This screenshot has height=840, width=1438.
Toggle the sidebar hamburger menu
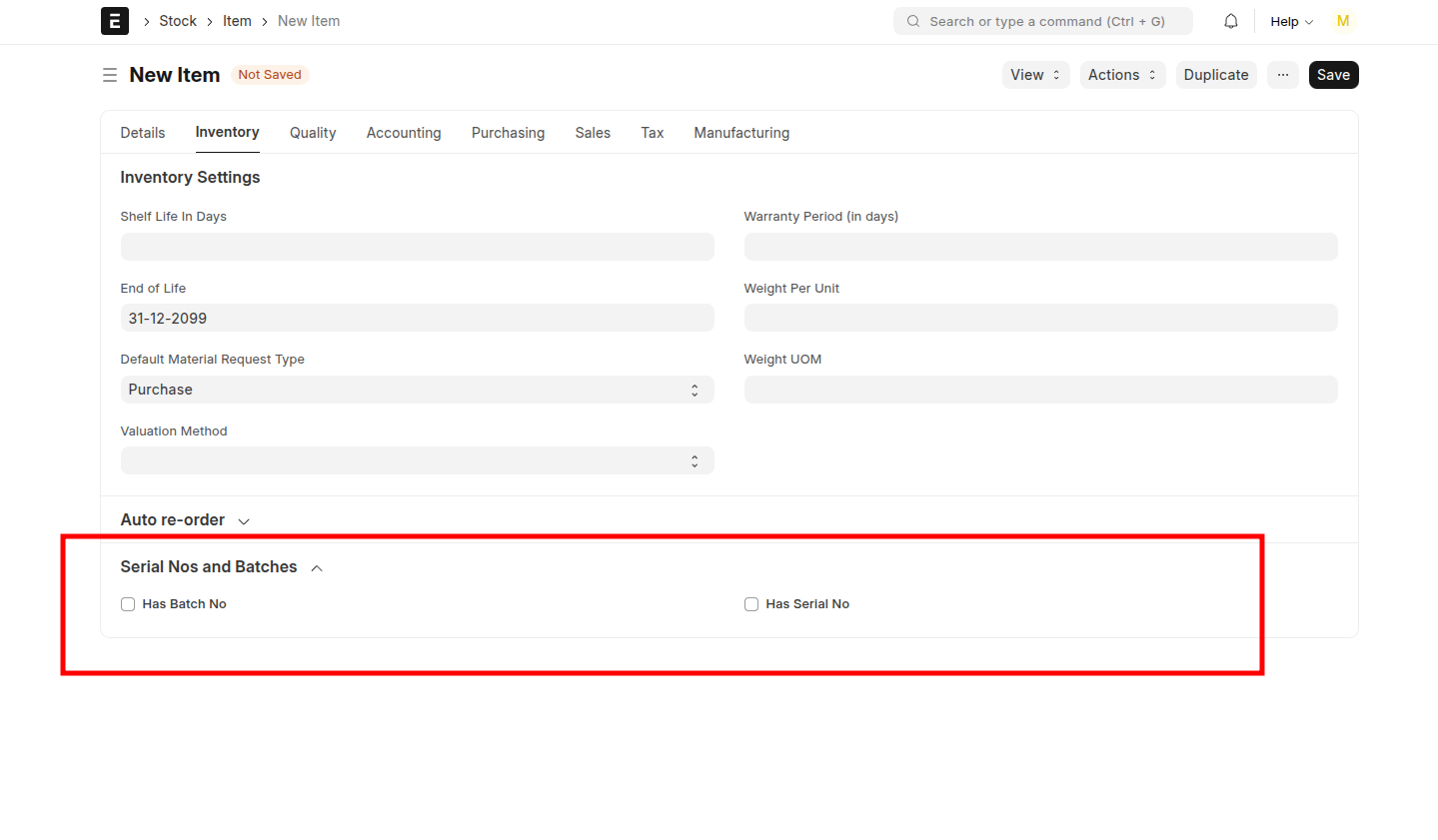coord(110,75)
